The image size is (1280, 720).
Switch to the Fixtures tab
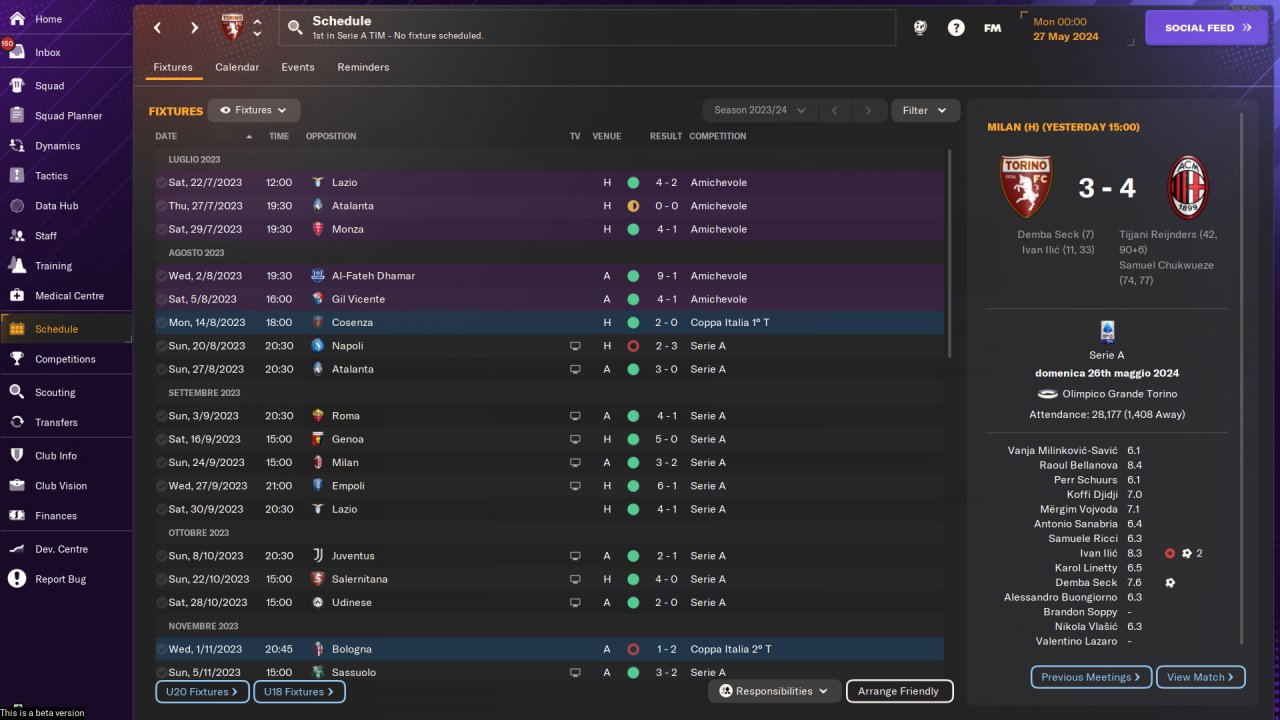point(173,67)
